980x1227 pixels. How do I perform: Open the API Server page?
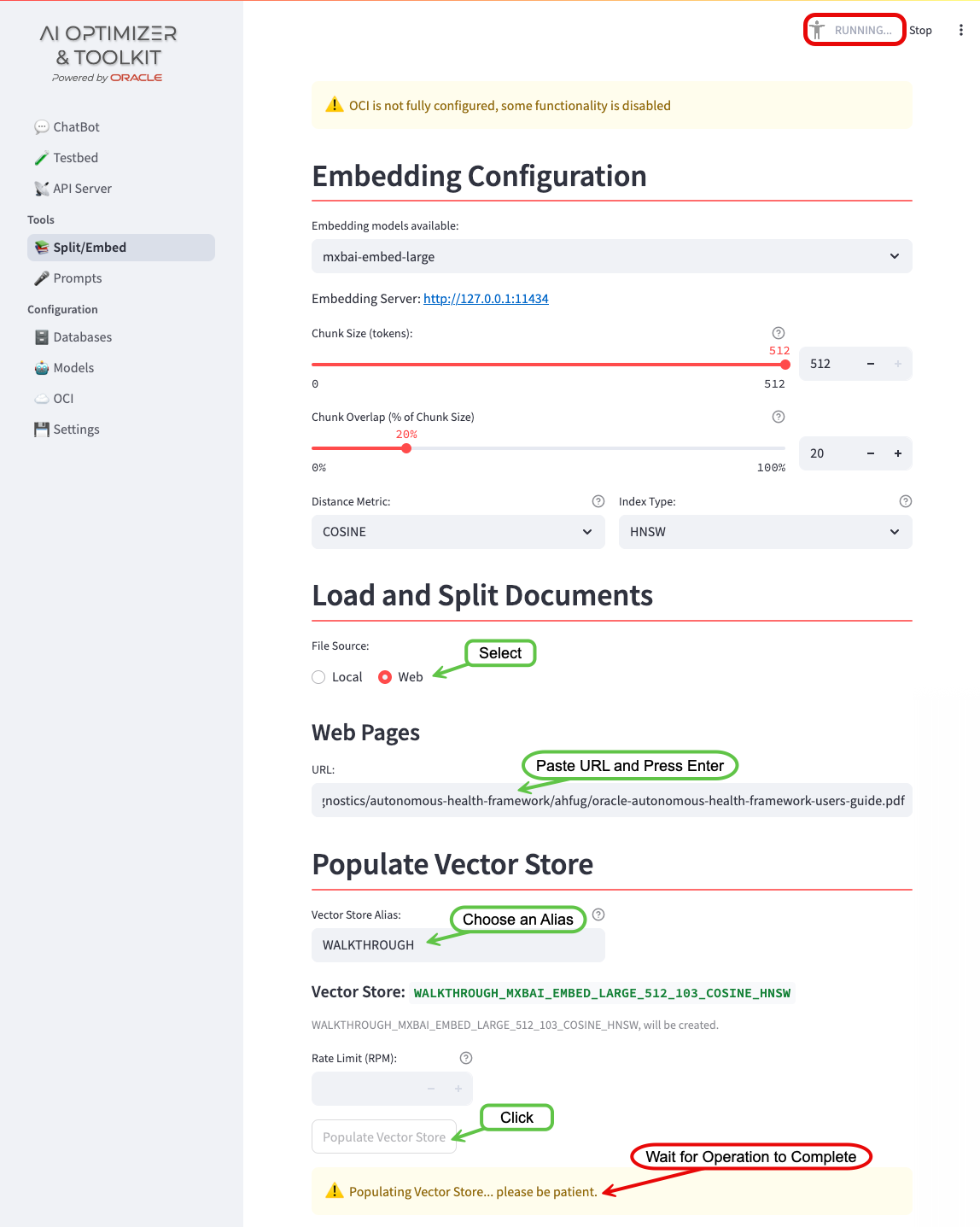121,189
